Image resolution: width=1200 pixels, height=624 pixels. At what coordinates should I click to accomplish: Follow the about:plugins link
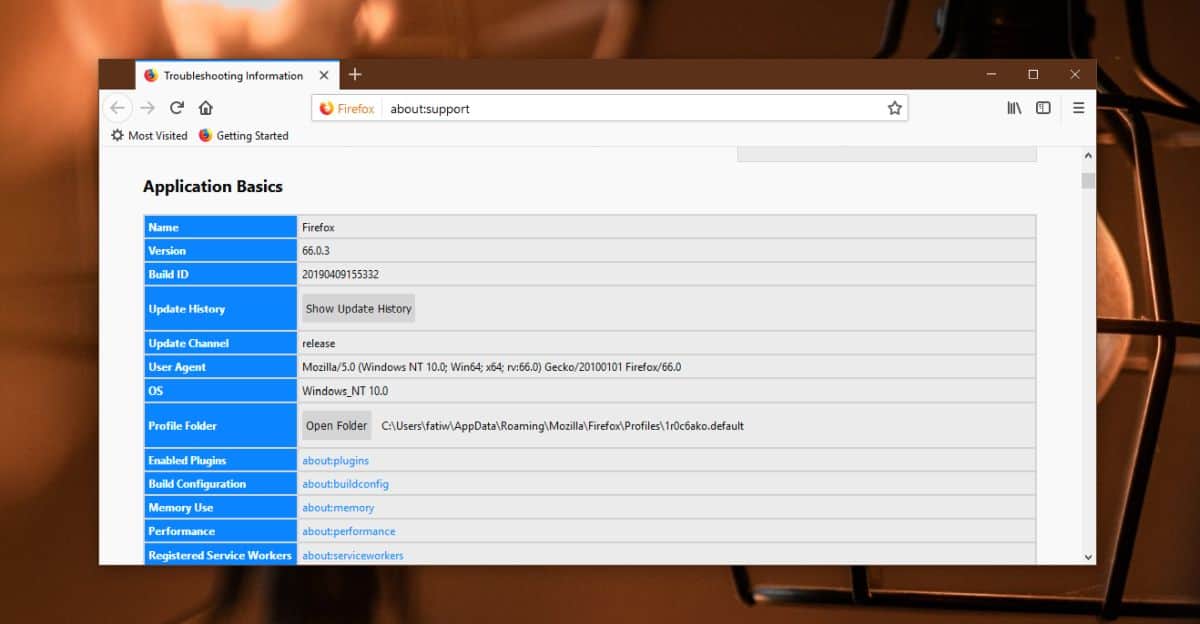pyautogui.click(x=335, y=461)
